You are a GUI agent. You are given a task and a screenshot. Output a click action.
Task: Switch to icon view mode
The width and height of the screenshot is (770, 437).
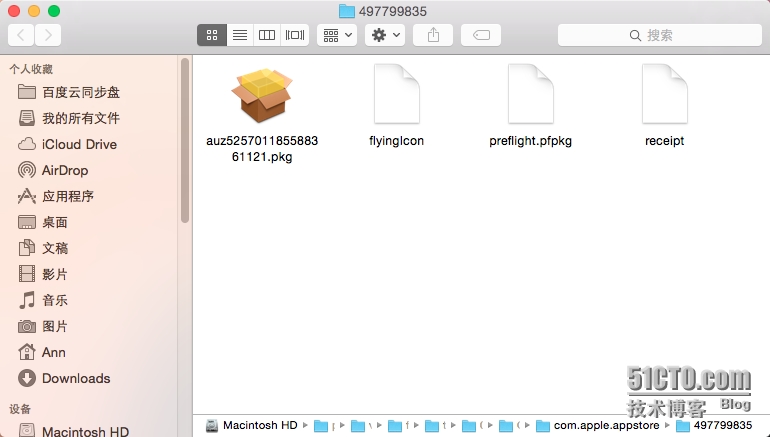211,35
